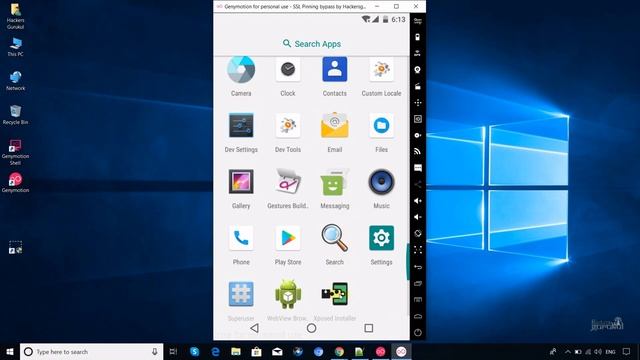The image size is (640, 360).
Task: Click the sidebar Power button icon
Action: pyautogui.click(x=418, y=333)
